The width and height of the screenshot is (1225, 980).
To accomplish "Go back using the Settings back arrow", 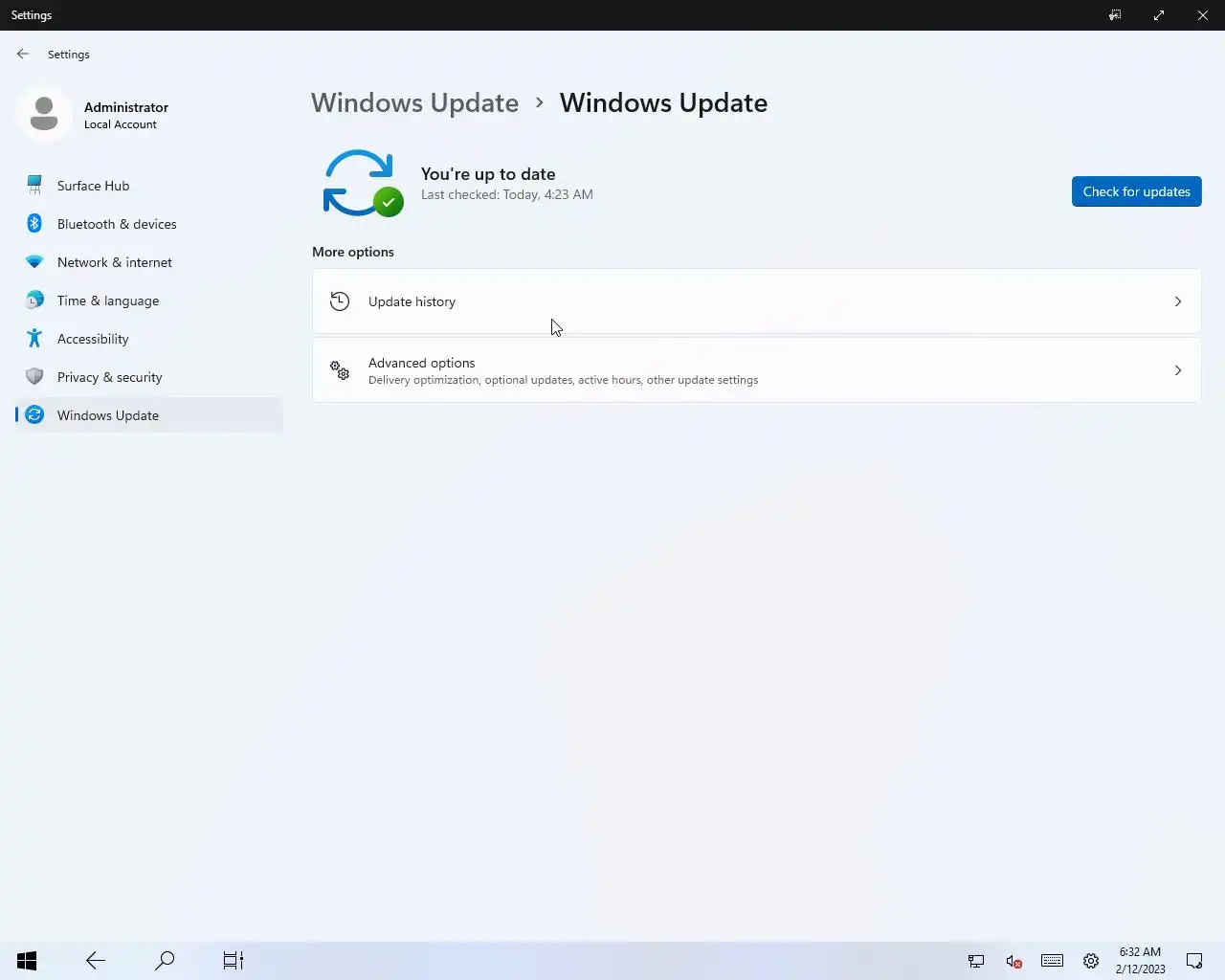I will 23,54.
